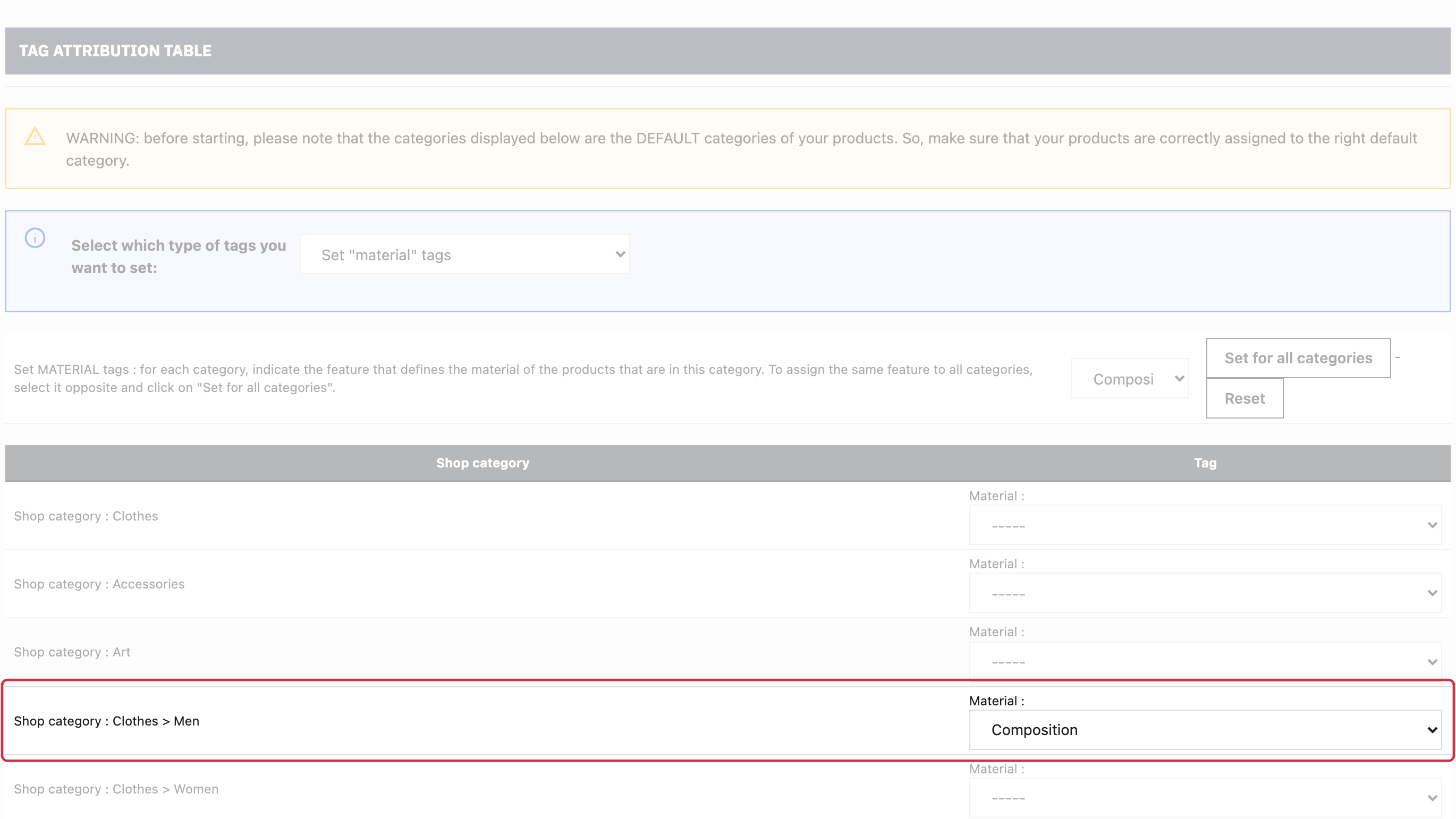
Task: Open Material dropdown for Clothes > Women
Action: click(1206, 798)
